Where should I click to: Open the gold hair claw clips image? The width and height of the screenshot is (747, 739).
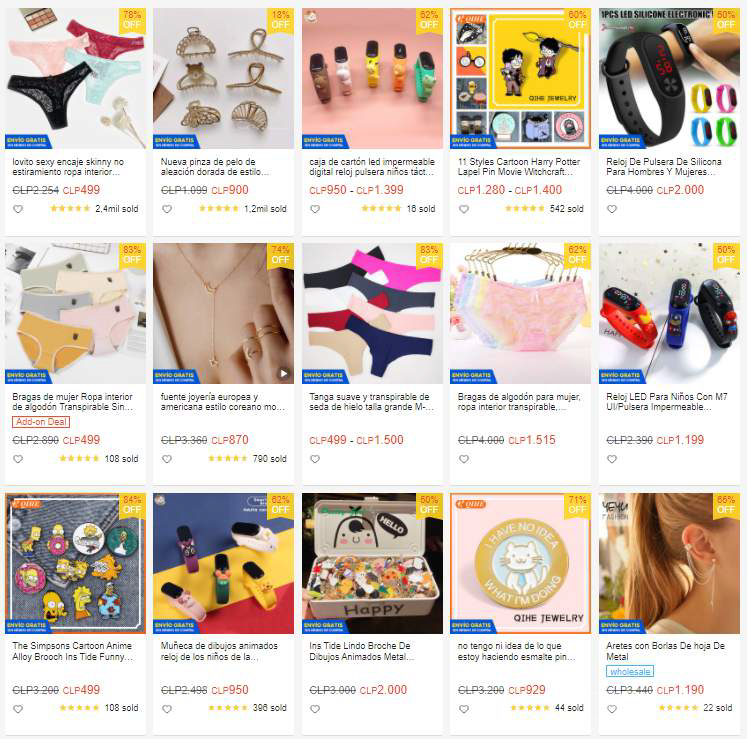coord(223,78)
